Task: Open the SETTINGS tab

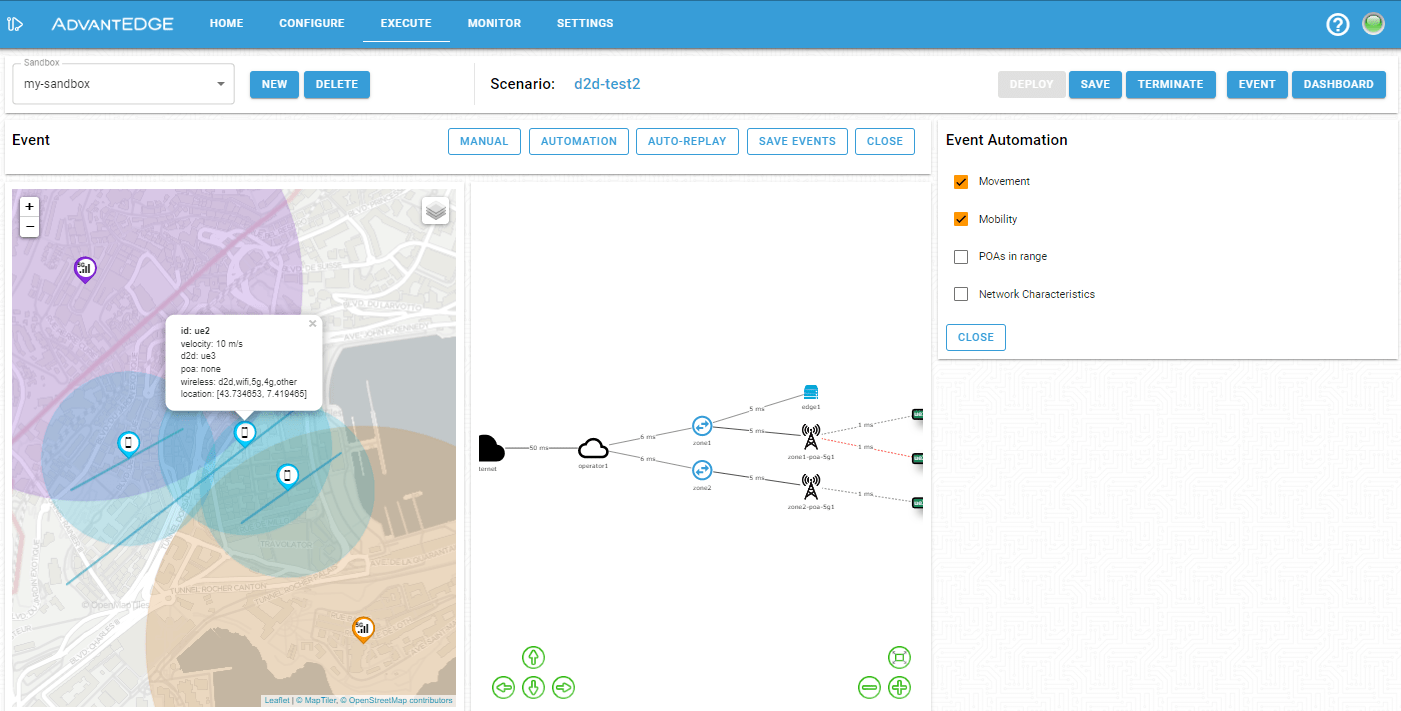Action: pyautogui.click(x=585, y=23)
